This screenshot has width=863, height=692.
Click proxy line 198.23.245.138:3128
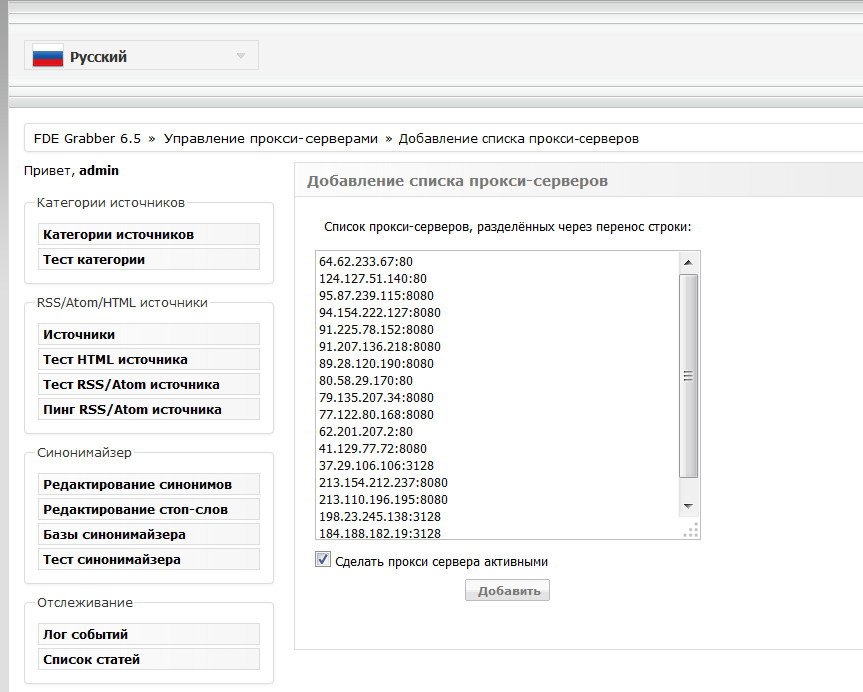click(x=380, y=517)
